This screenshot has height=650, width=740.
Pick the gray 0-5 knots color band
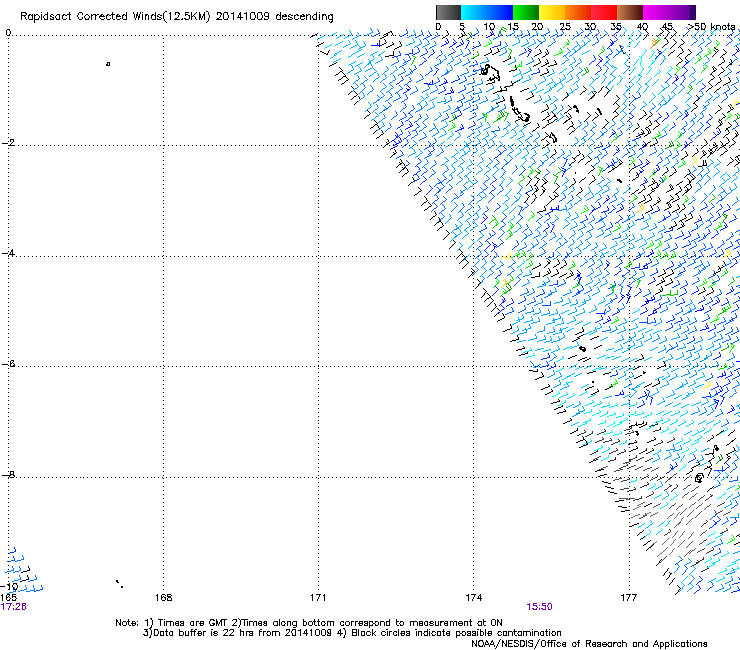pyautogui.click(x=448, y=12)
